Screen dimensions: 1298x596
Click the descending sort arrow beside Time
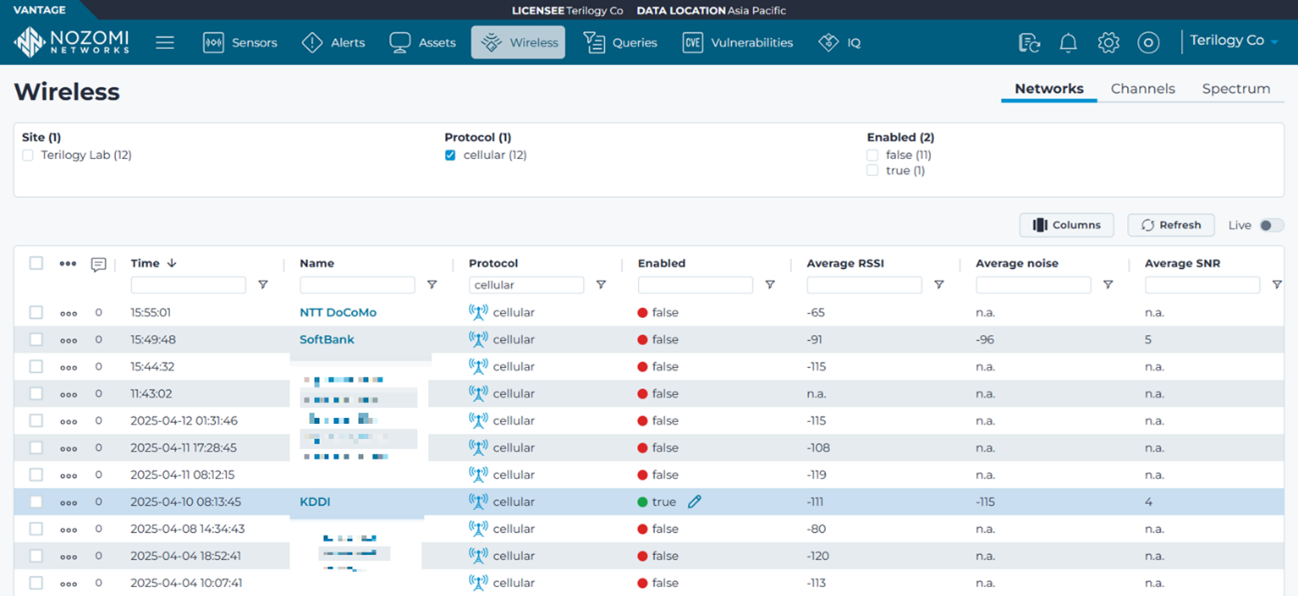coord(172,263)
